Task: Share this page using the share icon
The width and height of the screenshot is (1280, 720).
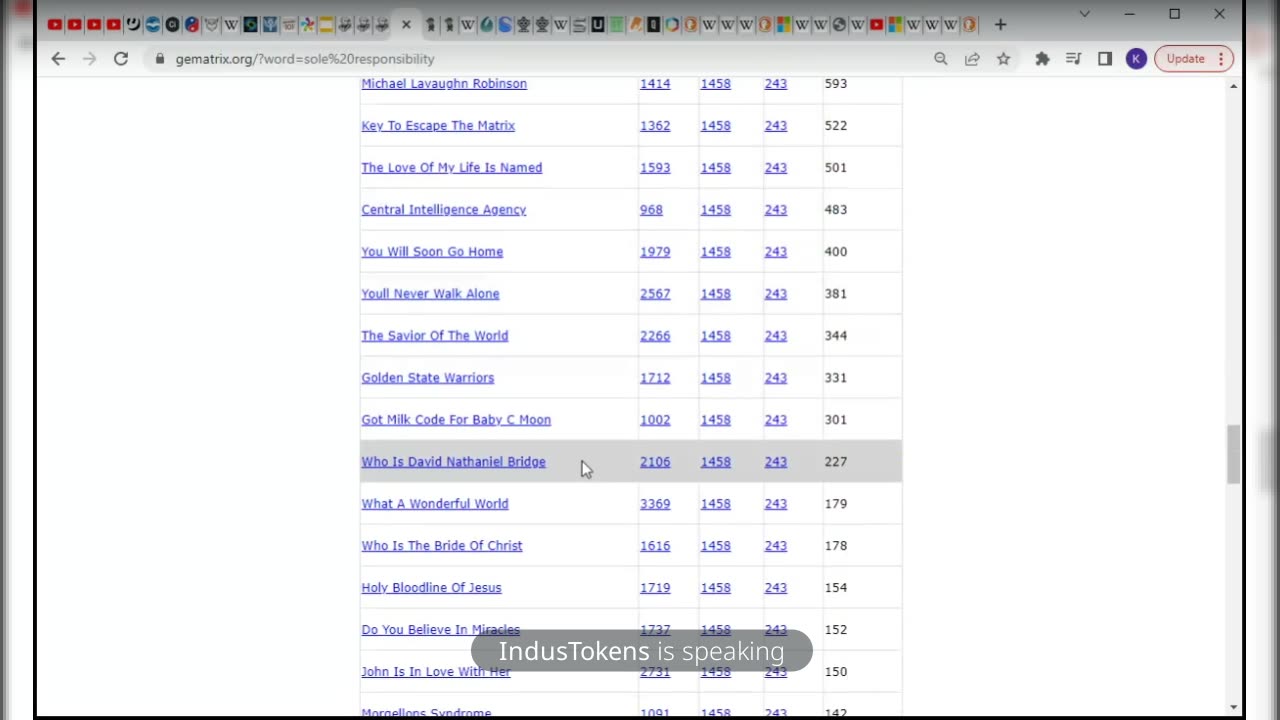Action: (x=972, y=59)
